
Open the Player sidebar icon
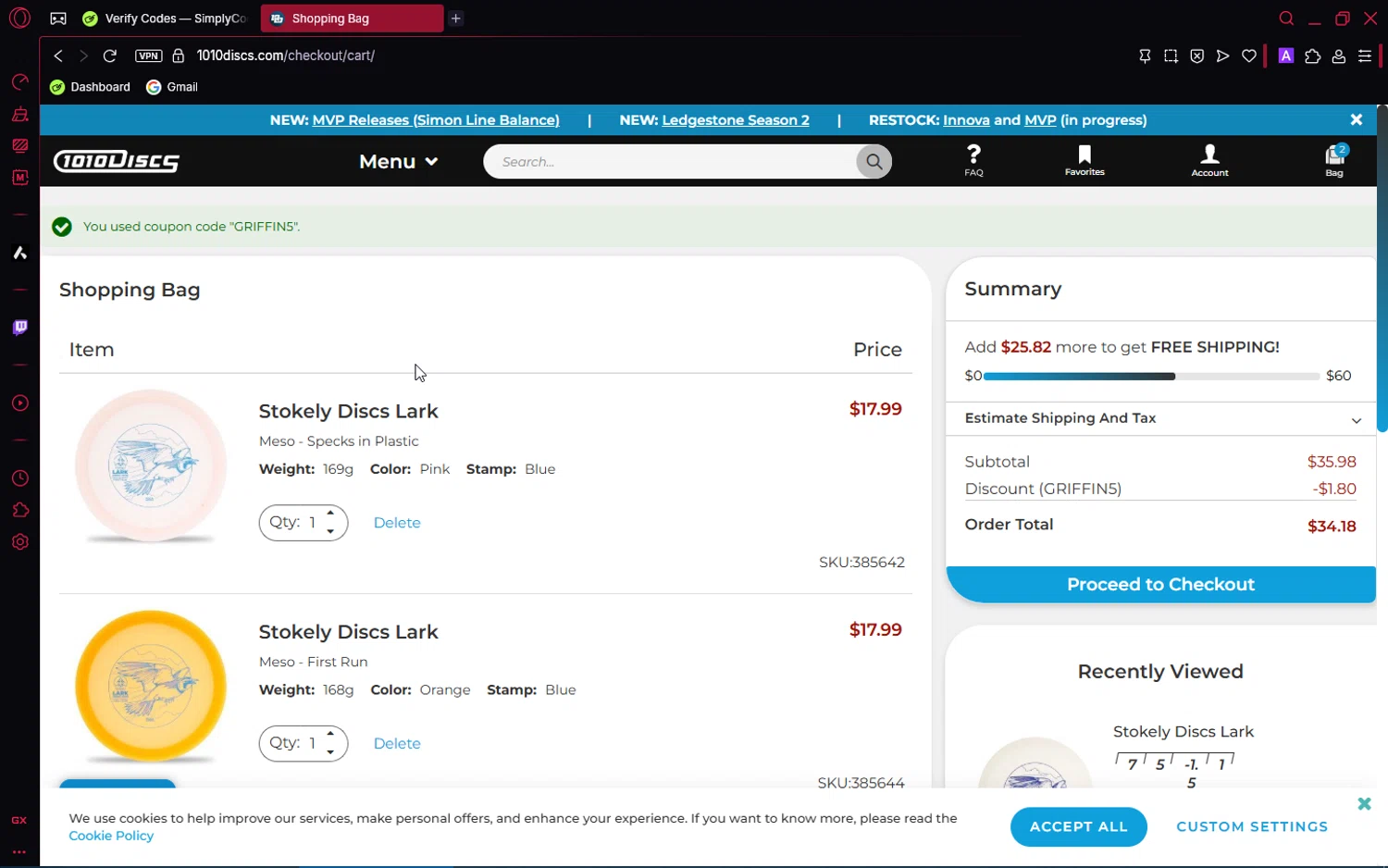(19, 403)
